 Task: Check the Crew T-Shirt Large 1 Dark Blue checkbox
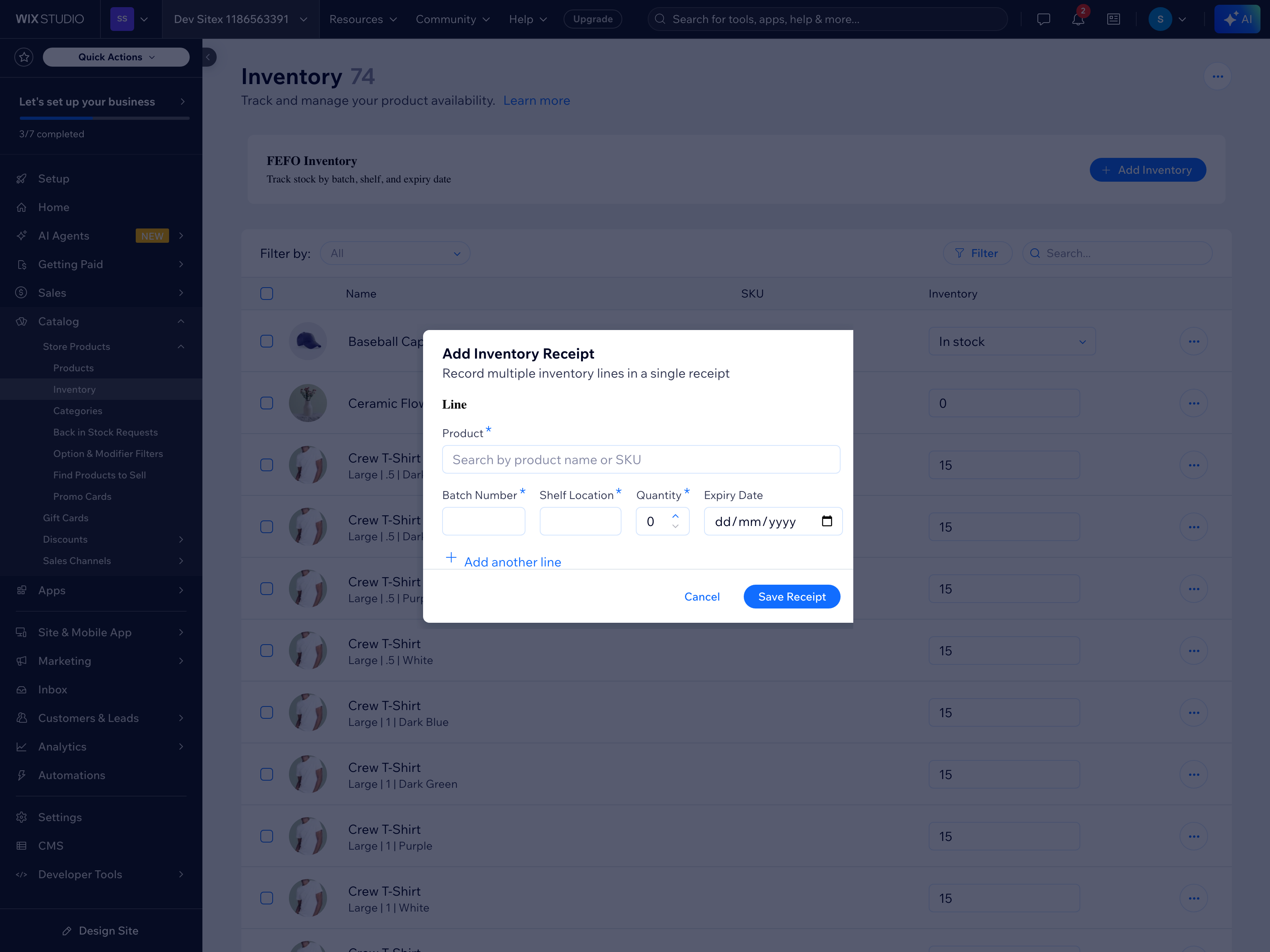click(266, 713)
